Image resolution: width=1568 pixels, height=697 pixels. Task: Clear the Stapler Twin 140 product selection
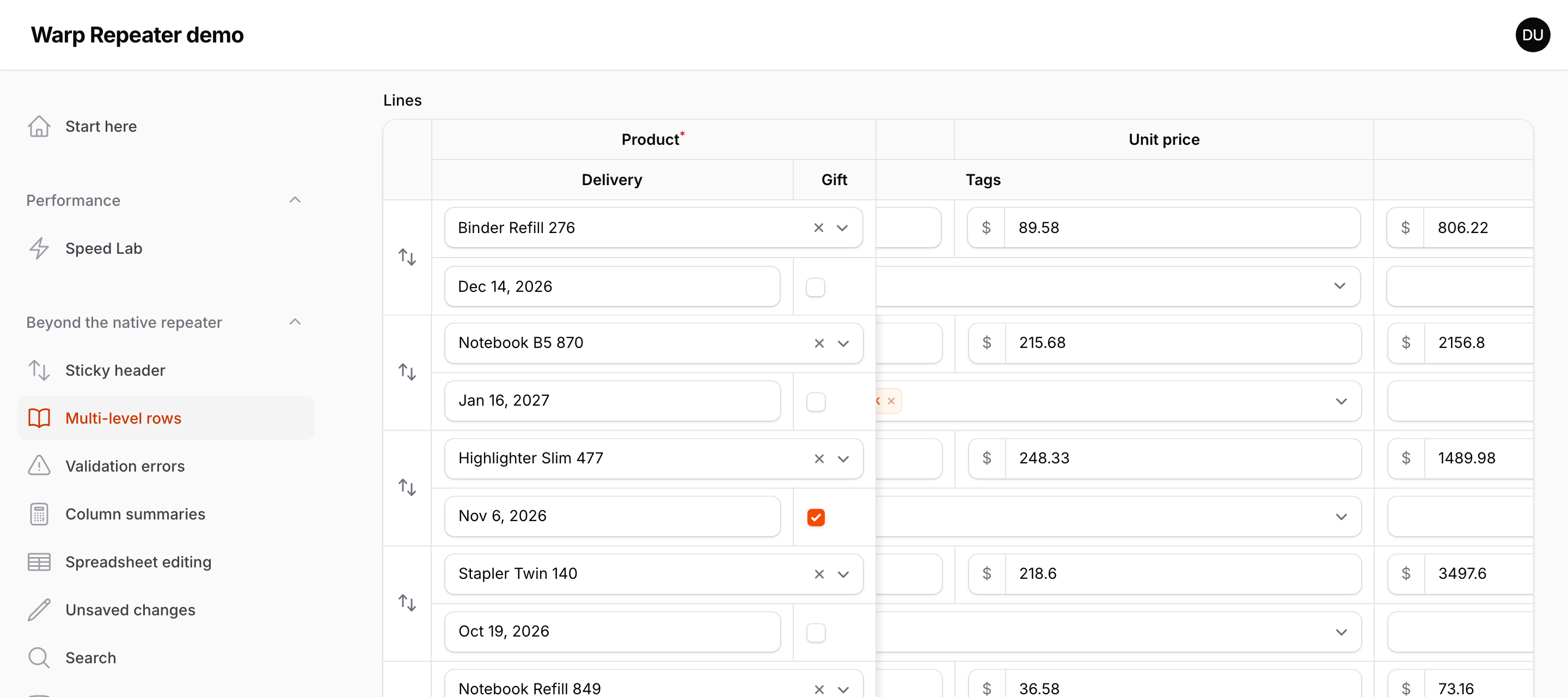819,574
